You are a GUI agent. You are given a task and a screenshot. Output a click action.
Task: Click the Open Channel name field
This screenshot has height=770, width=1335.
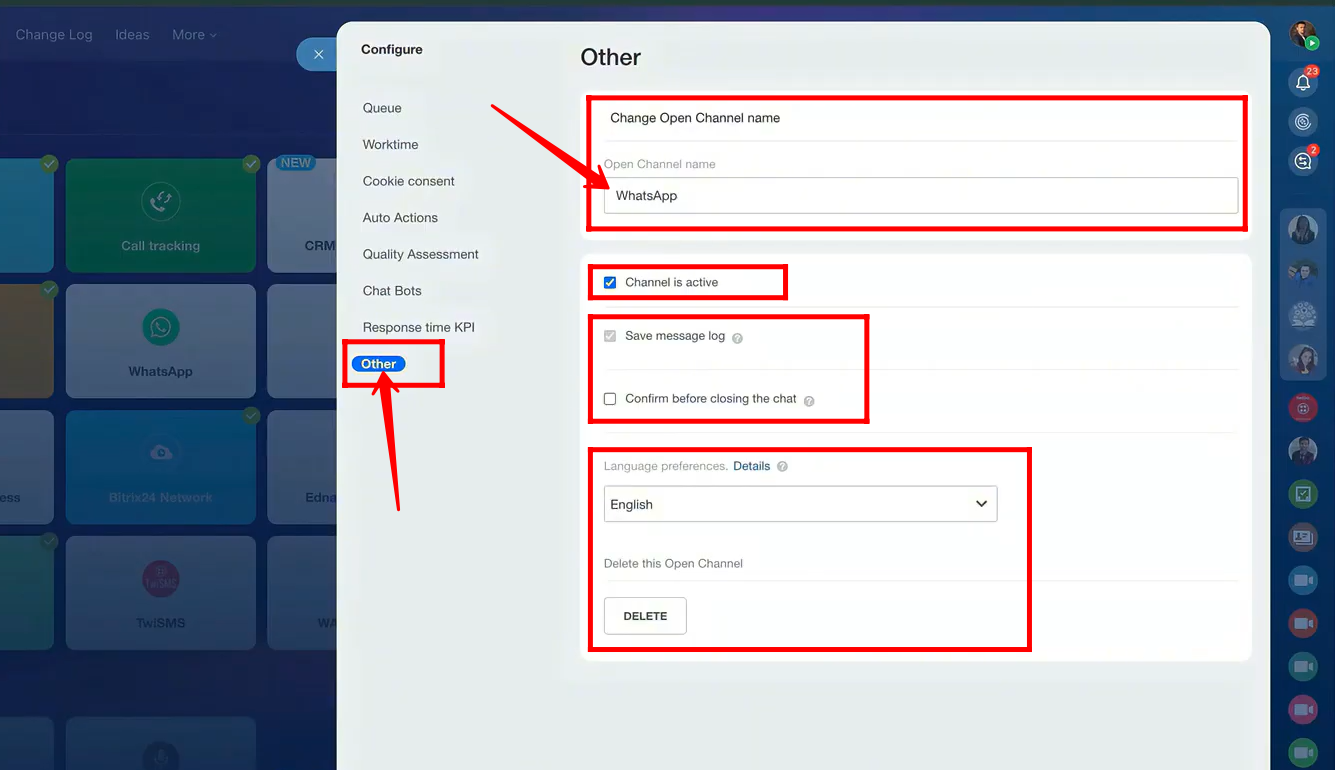[920, 196]
